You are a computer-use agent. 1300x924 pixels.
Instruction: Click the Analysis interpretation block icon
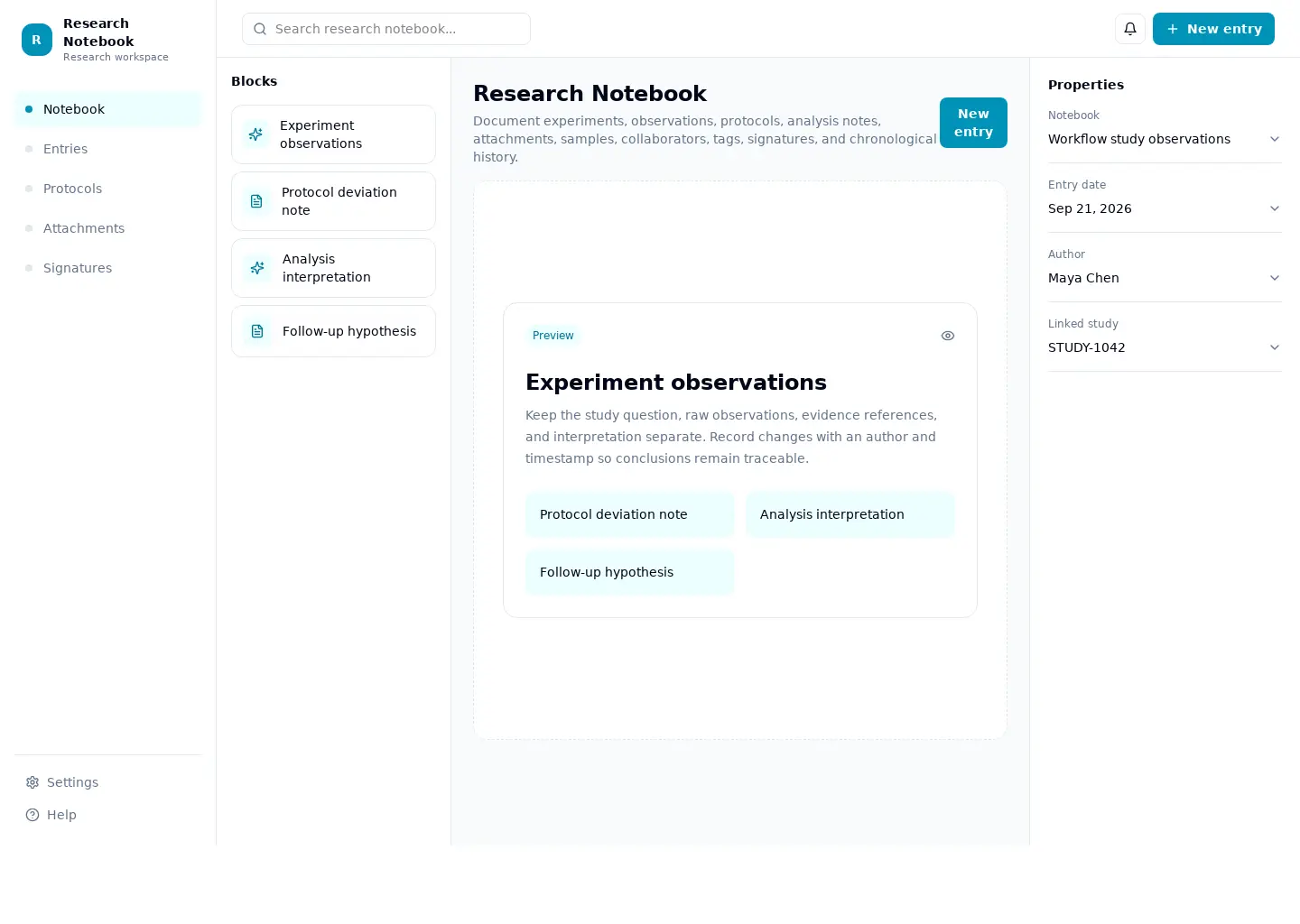point(258,268)
